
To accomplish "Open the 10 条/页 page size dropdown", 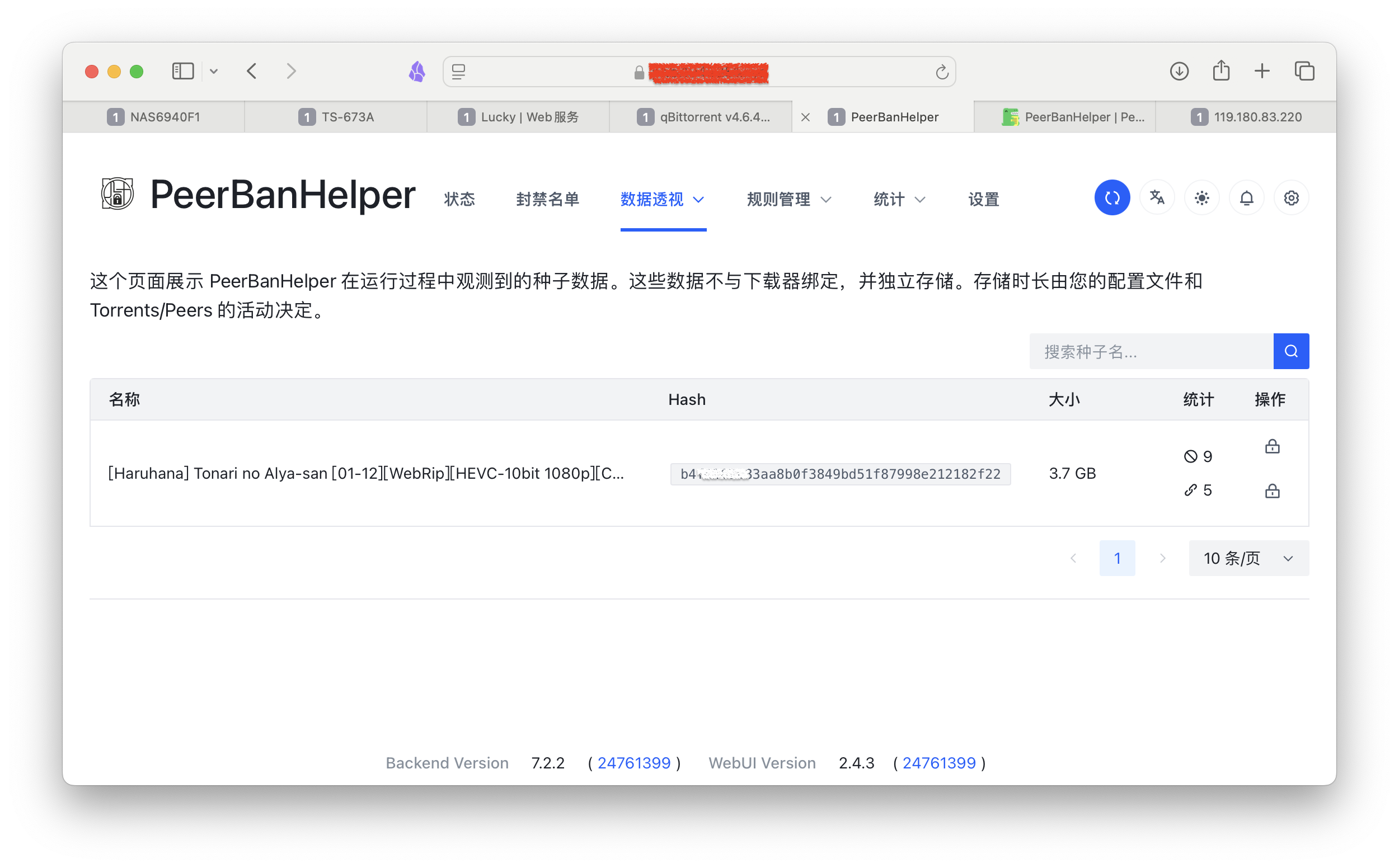I will (x=1248, y=558).
